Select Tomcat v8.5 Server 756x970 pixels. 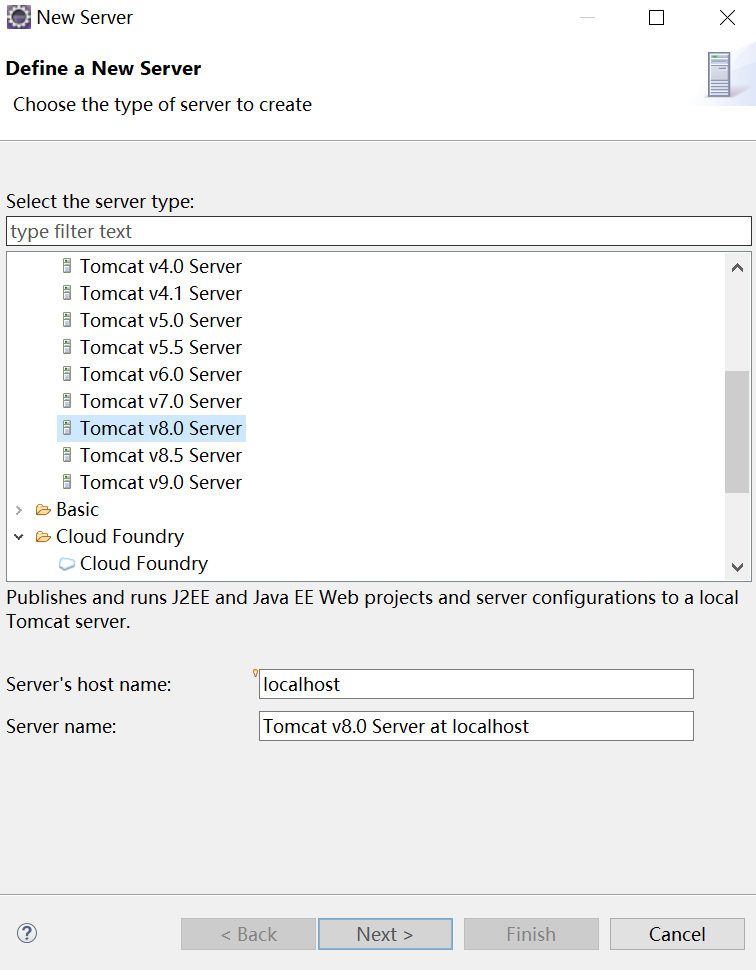pyautogui.click(x=161, y=456)
